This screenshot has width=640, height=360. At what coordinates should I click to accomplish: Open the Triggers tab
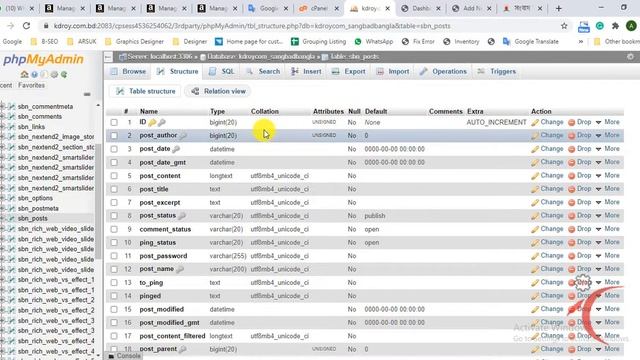point(497,71)
